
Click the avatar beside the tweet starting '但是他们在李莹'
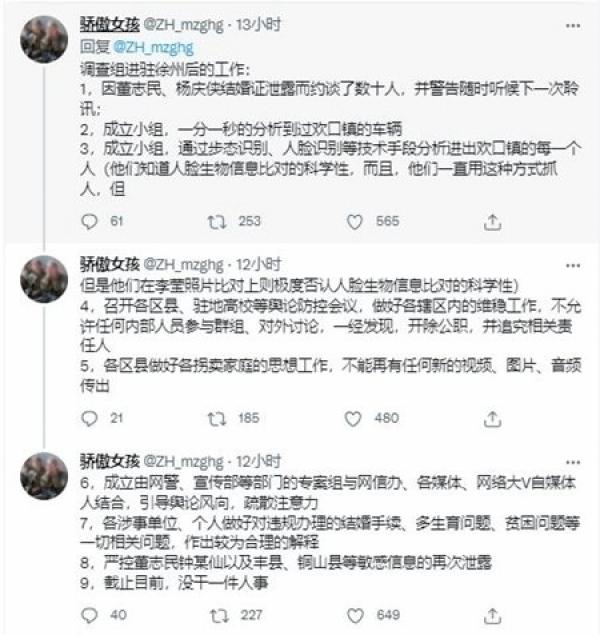(45, 278)
